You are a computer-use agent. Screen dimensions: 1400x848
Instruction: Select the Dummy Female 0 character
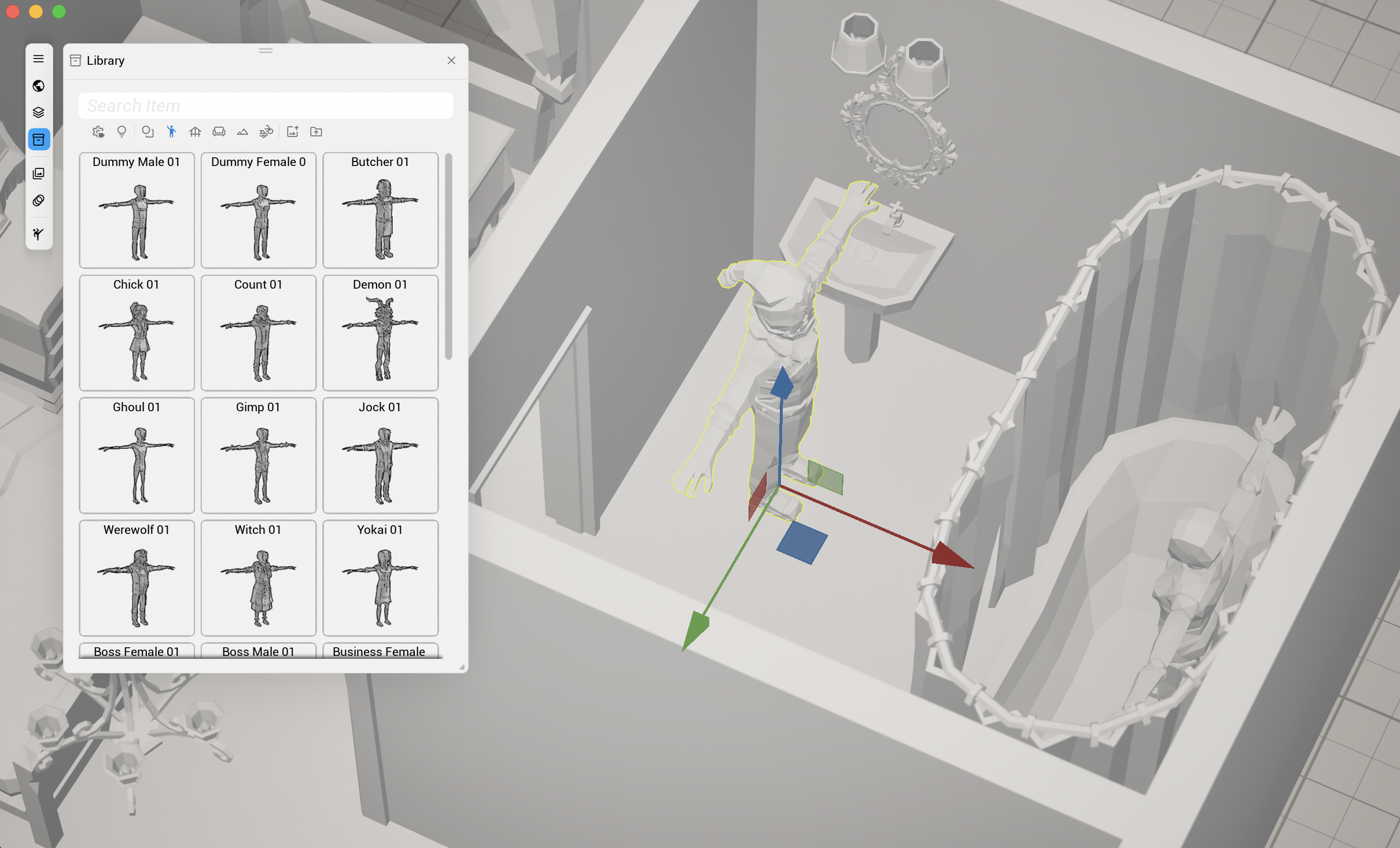259,211
